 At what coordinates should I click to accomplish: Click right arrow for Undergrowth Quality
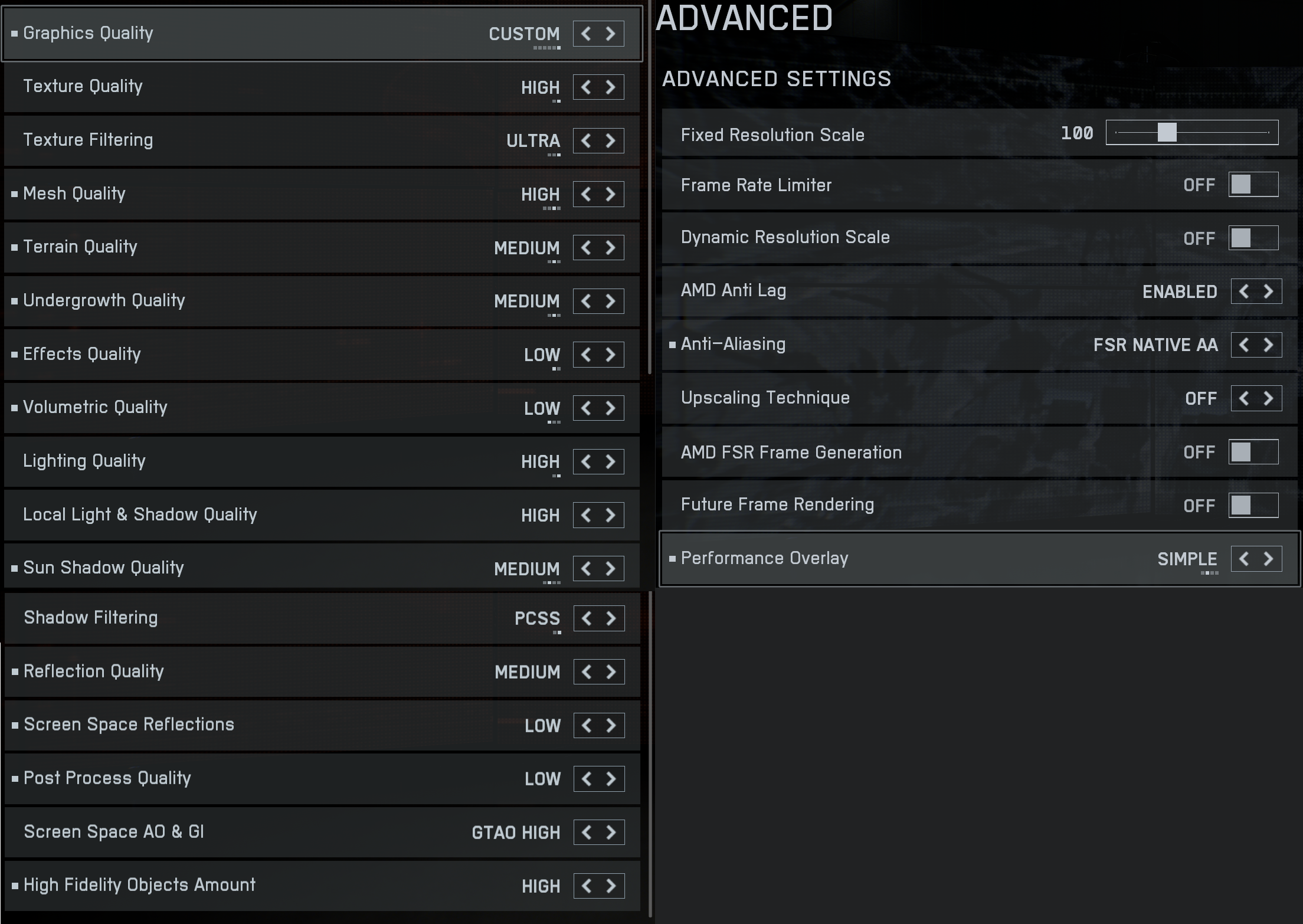(611, 302)
